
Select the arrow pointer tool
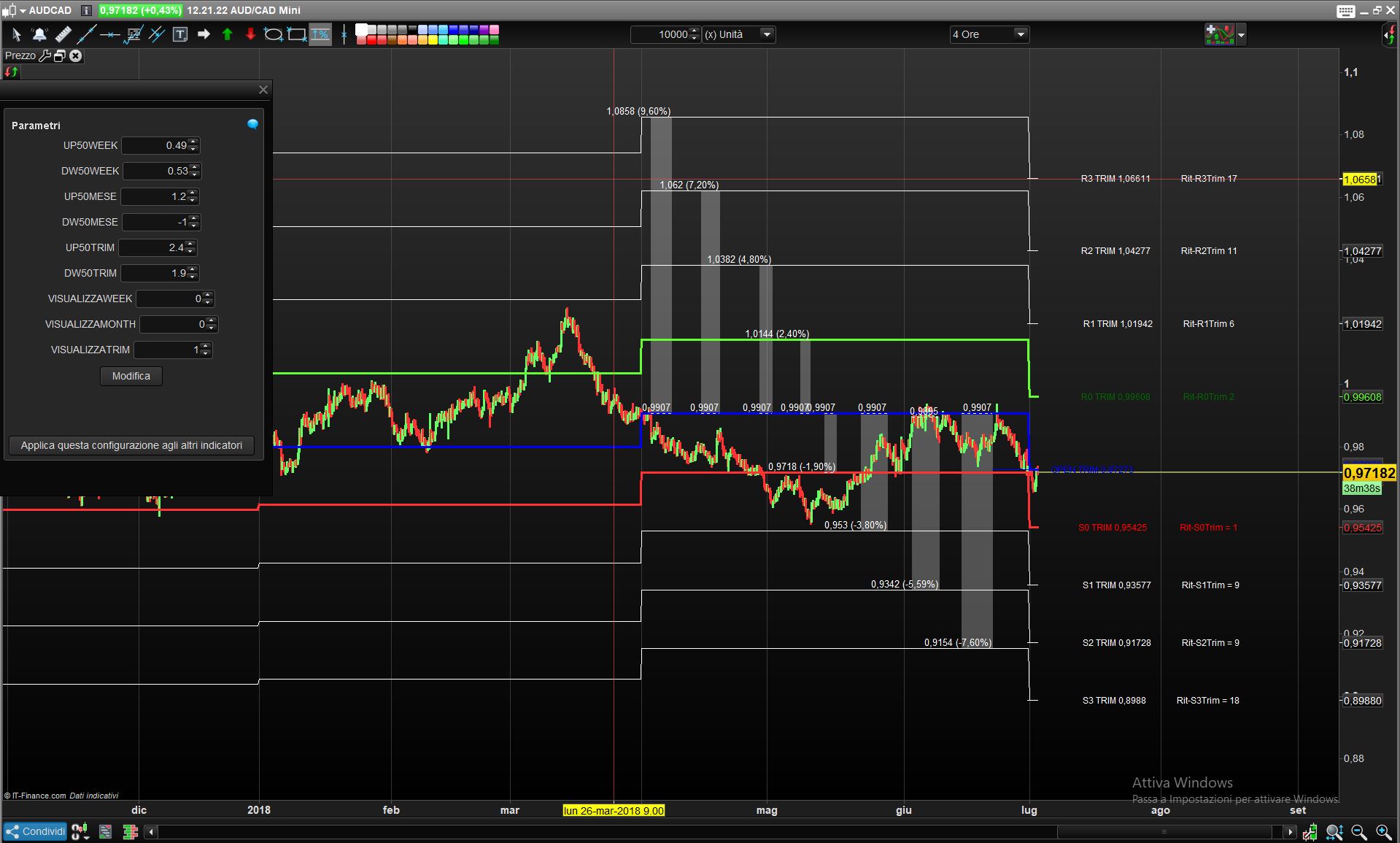[16, 34]
